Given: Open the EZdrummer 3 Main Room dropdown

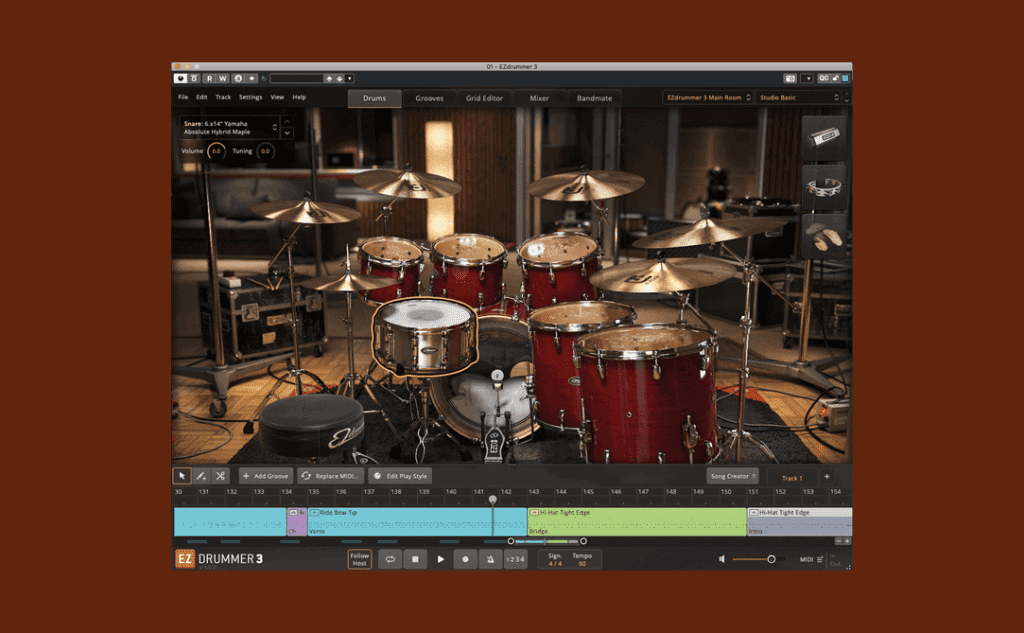Looking at the screenshot, I should click(704, 98).
